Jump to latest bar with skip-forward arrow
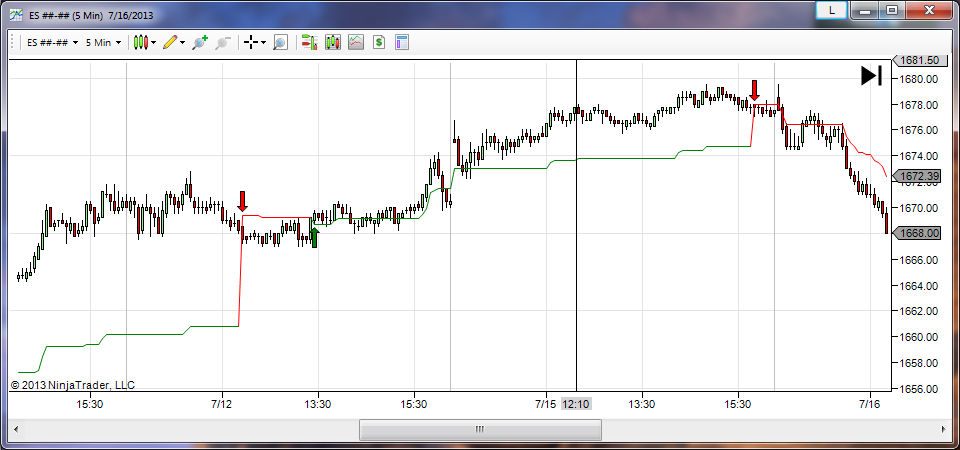The width and height of the screenshot is (960, 450). (871, 76)
